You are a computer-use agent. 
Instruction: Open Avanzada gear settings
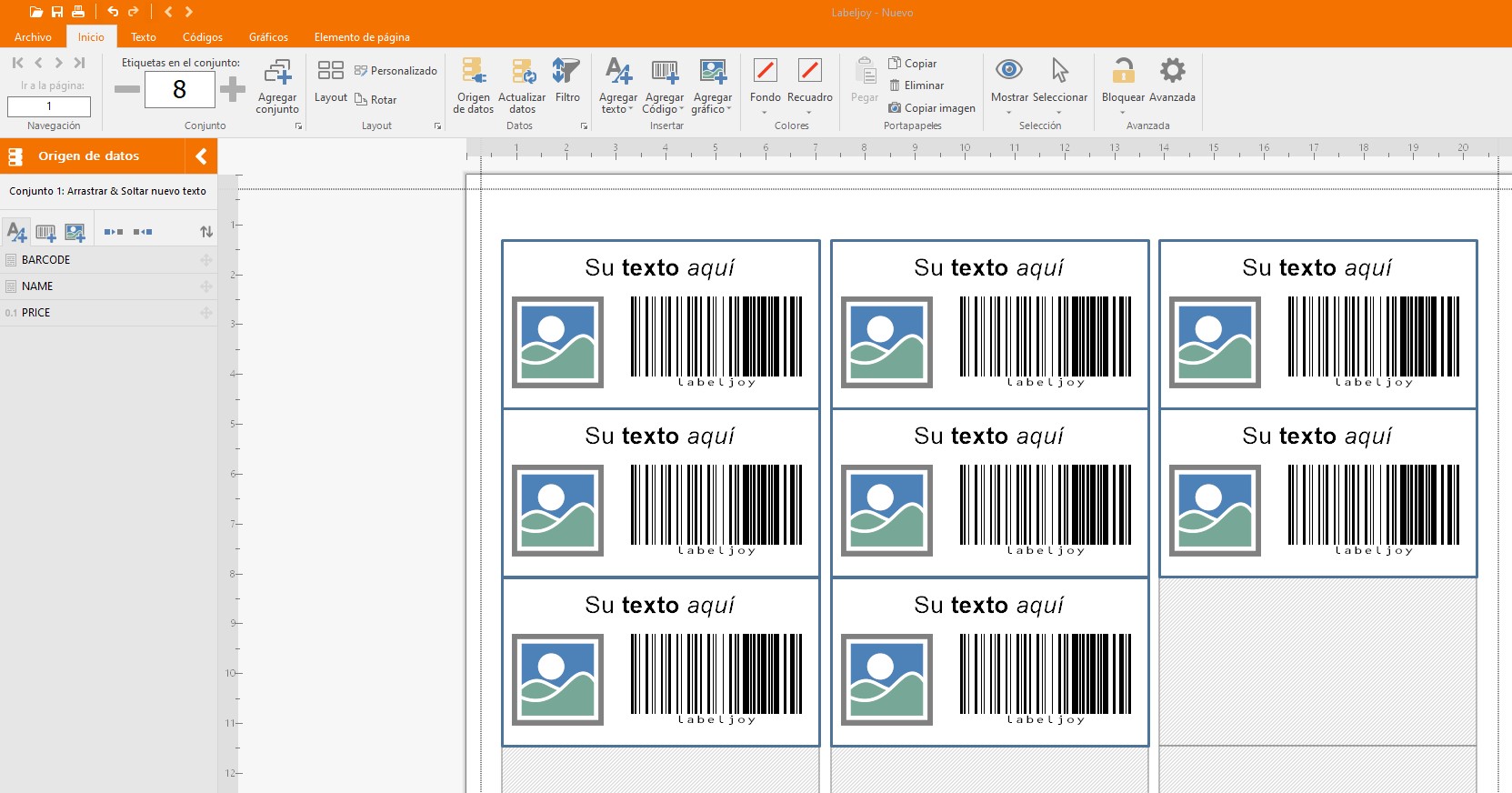(1173, 80)
